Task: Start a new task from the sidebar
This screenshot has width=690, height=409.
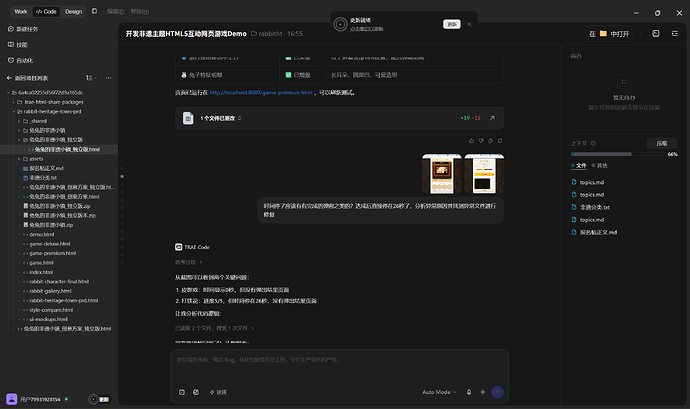Action: 23,29
